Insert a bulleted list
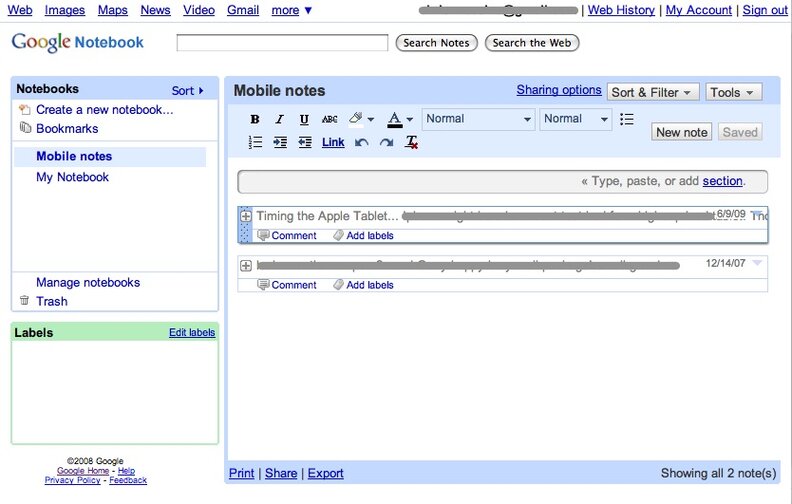The height and width of the screenshot is (504, 792). (x=627, y=119)
